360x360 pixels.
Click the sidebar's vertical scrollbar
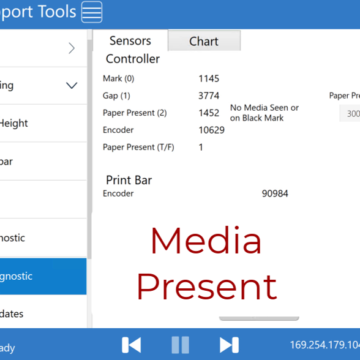pyautogui.click(x=89, y=148)
